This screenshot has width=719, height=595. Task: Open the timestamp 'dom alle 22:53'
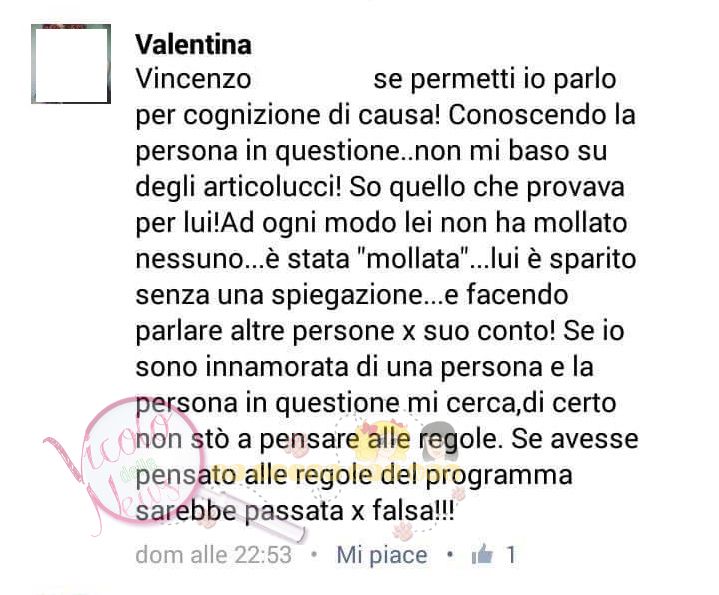[x=214, y=555]
